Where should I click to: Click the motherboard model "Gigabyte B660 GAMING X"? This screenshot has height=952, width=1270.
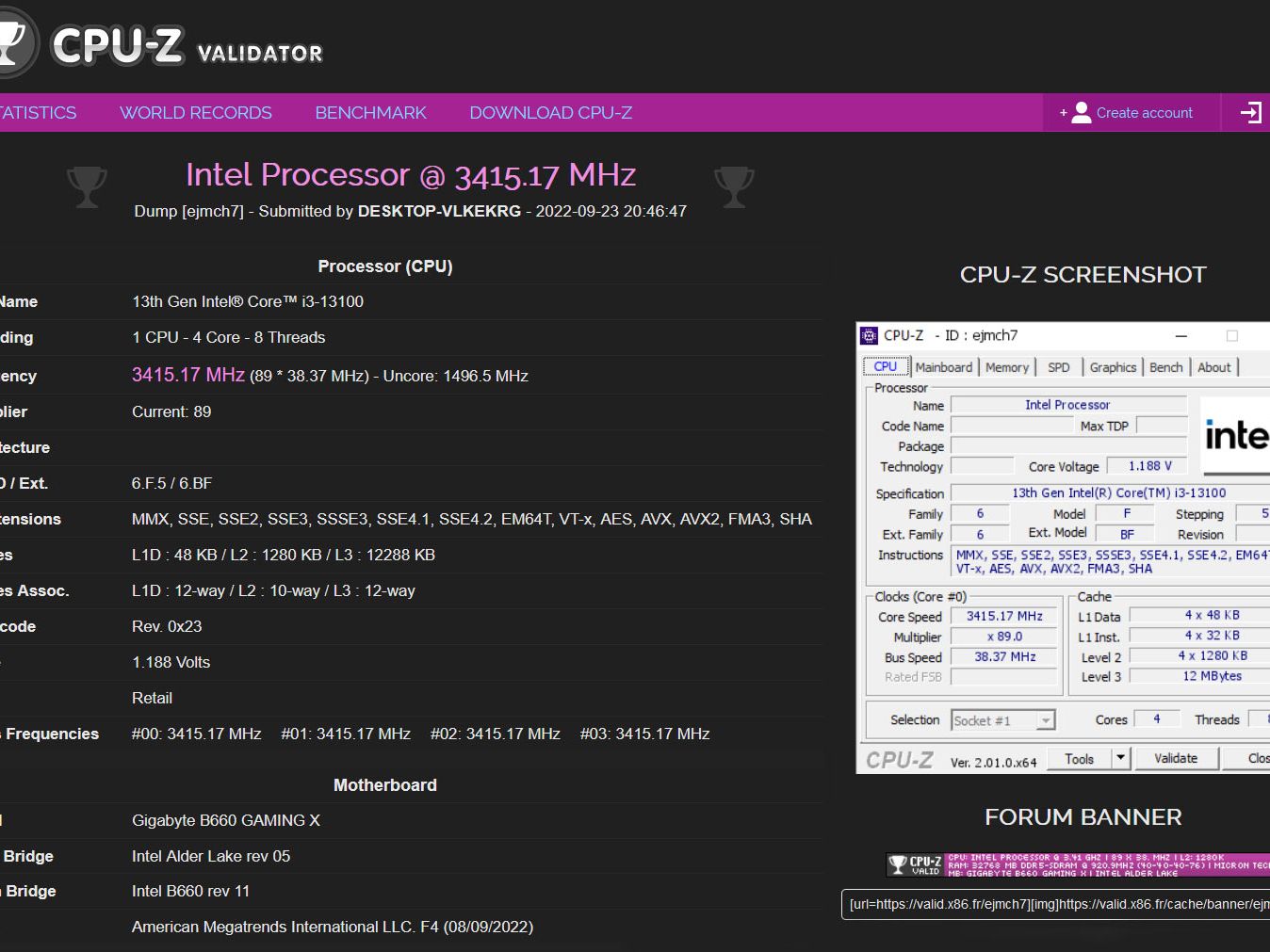tap(226, 821)
